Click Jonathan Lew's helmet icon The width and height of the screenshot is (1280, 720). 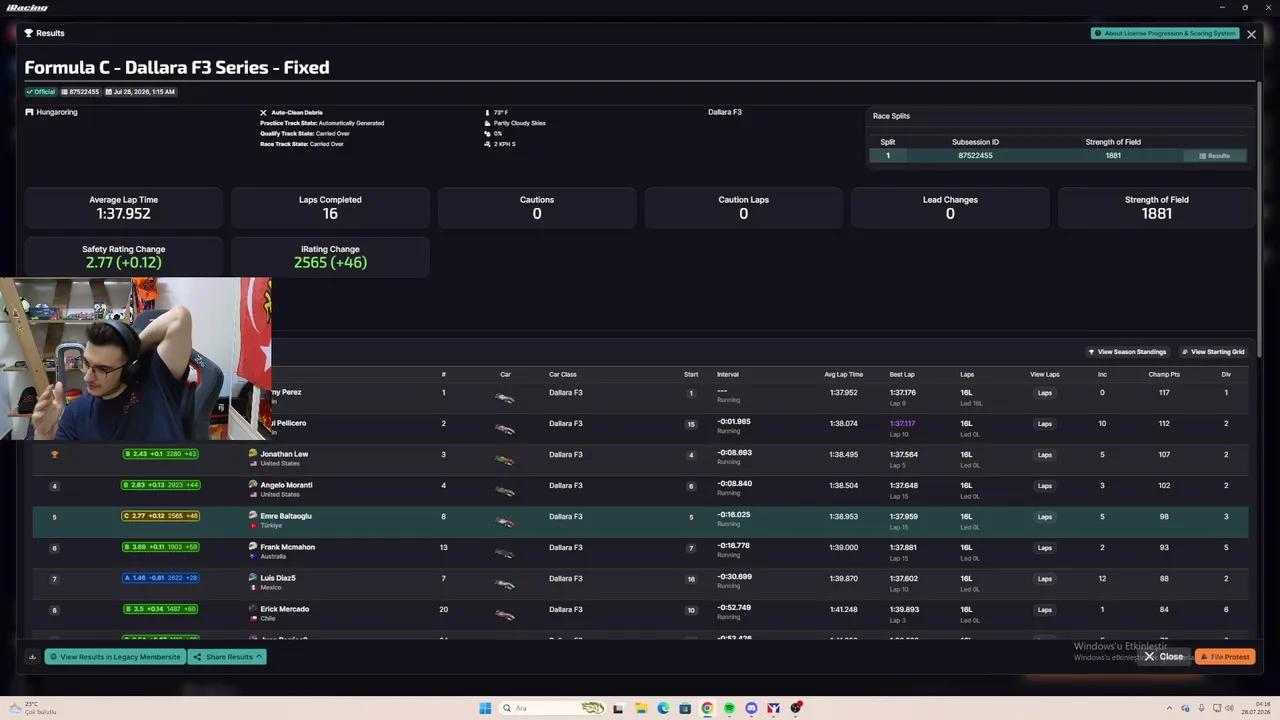click(x=253, y=454)
